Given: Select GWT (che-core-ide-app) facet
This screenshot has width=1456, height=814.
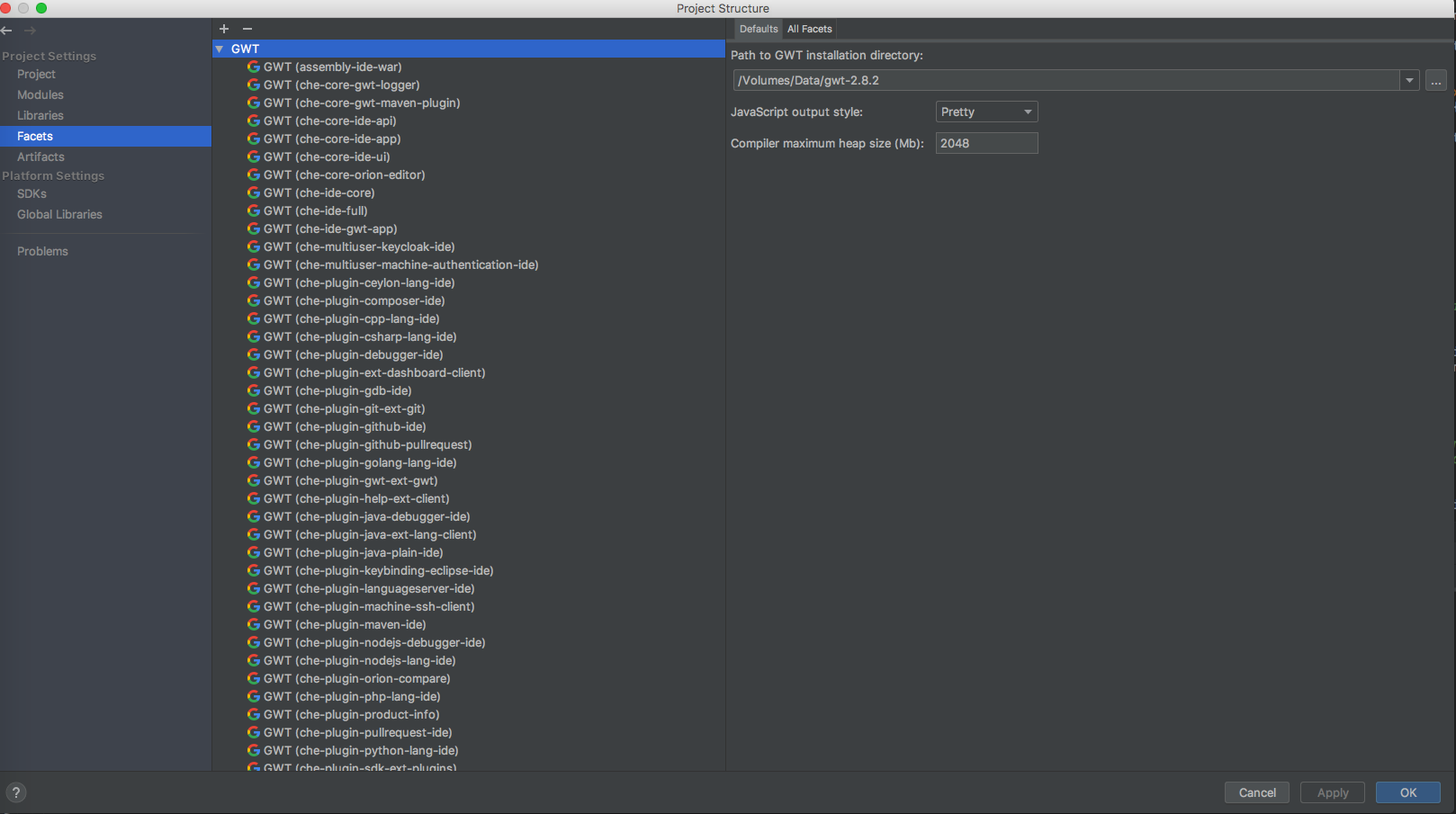Looking at the screenshot, I should pyautogui.click(x=332, y=139).
